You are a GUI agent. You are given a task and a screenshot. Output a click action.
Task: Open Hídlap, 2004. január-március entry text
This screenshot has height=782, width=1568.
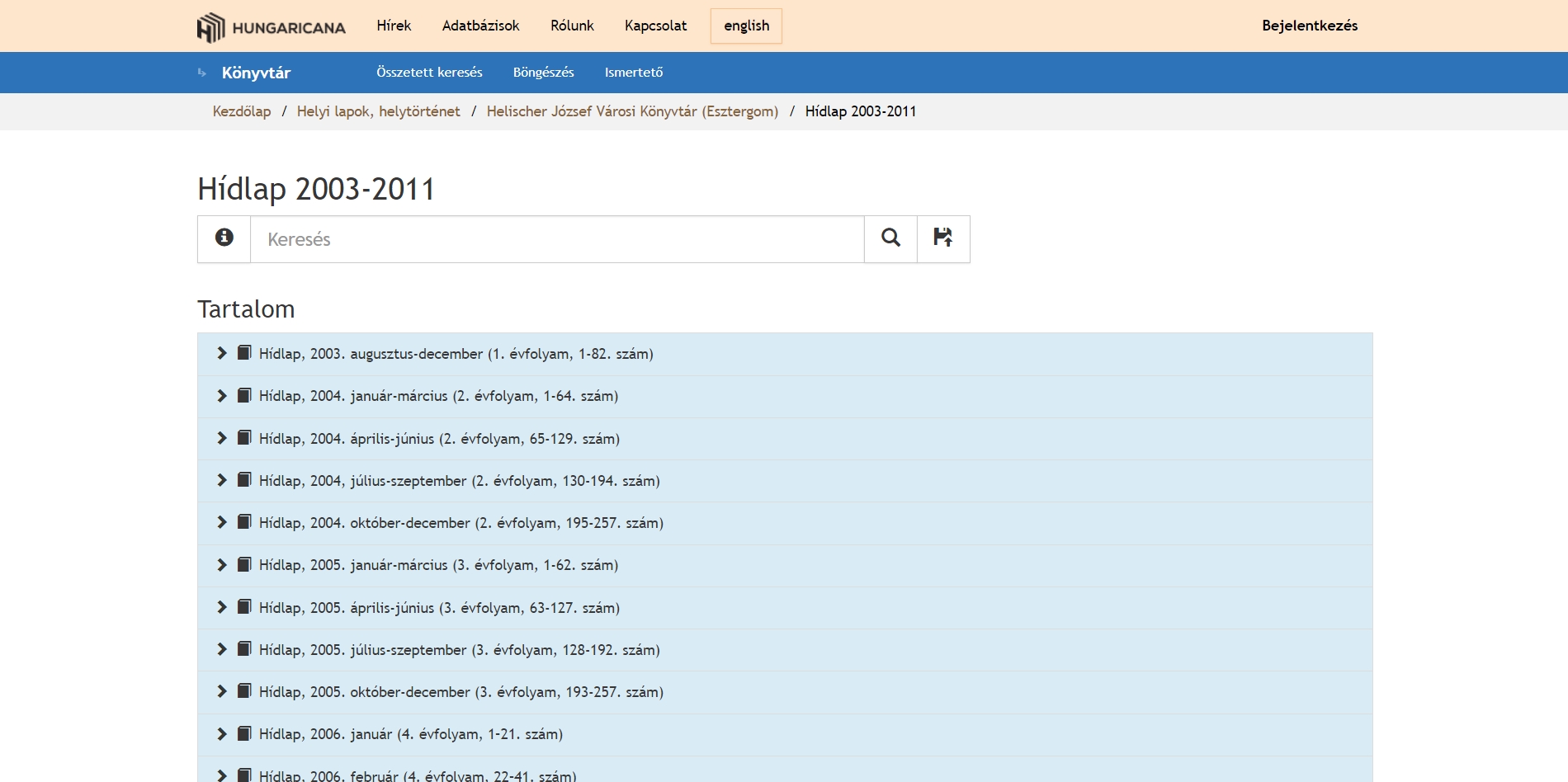click(x=438, y=396)
